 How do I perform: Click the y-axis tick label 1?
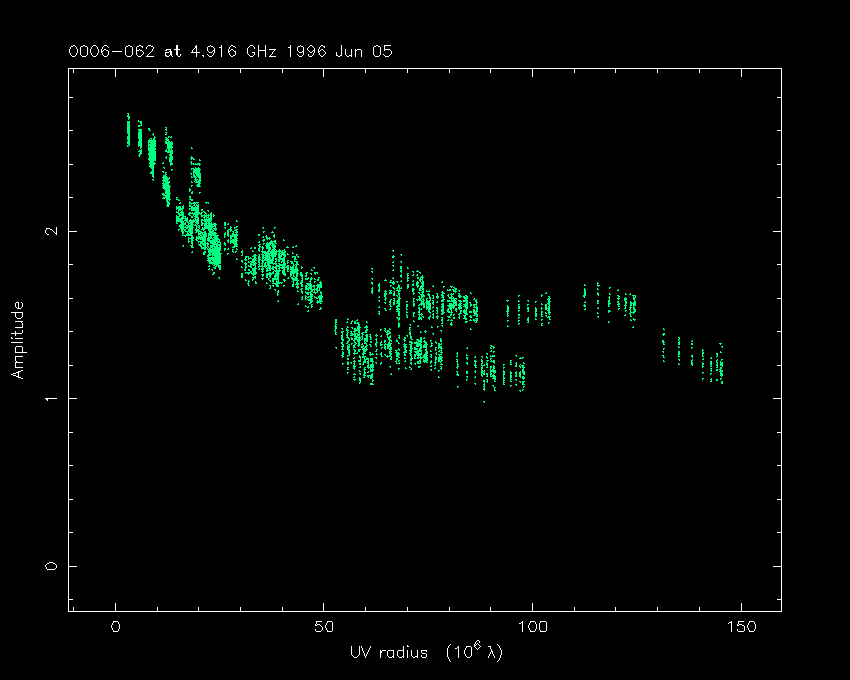point(50,398)
